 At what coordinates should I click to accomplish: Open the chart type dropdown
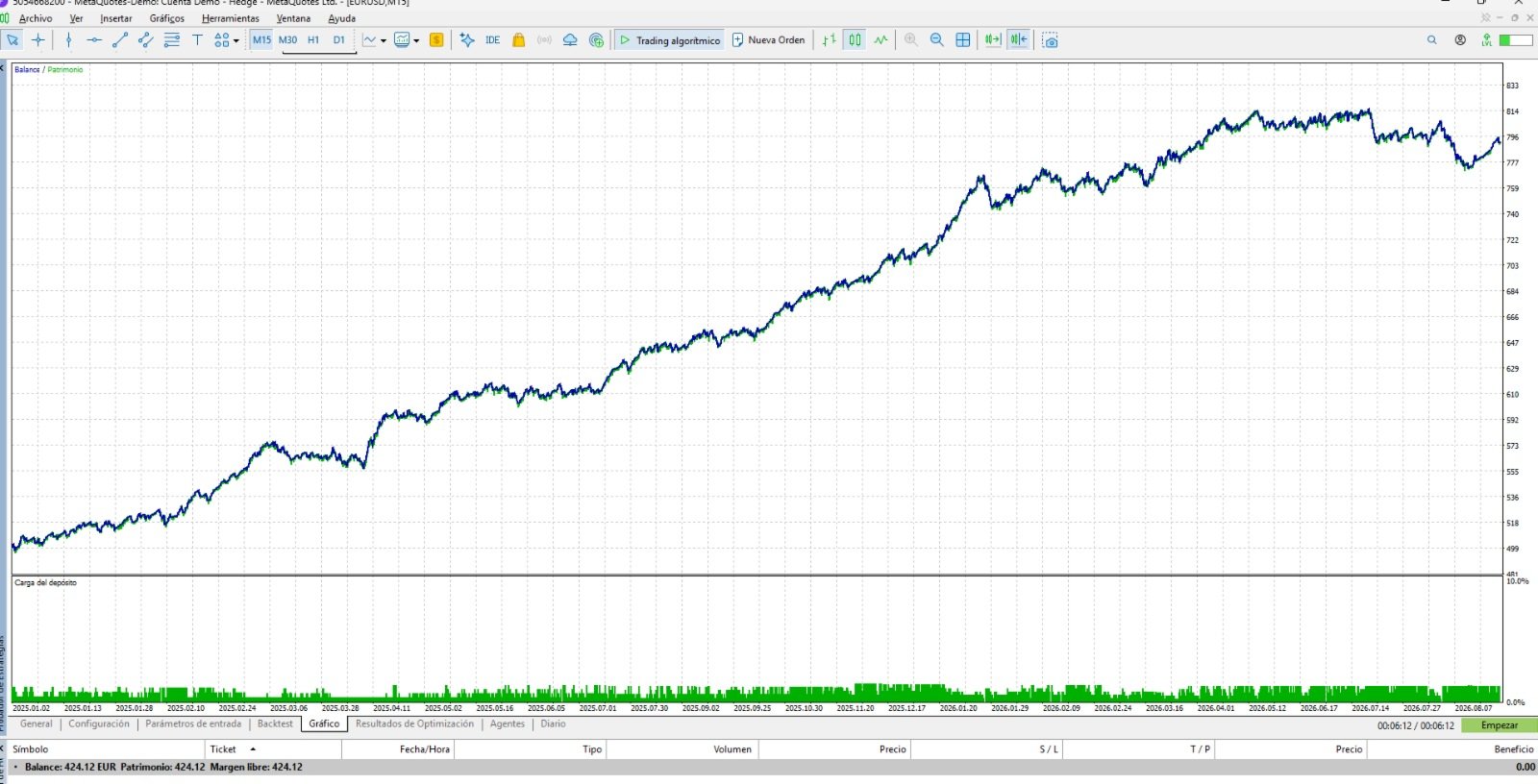tap(374, 40)
